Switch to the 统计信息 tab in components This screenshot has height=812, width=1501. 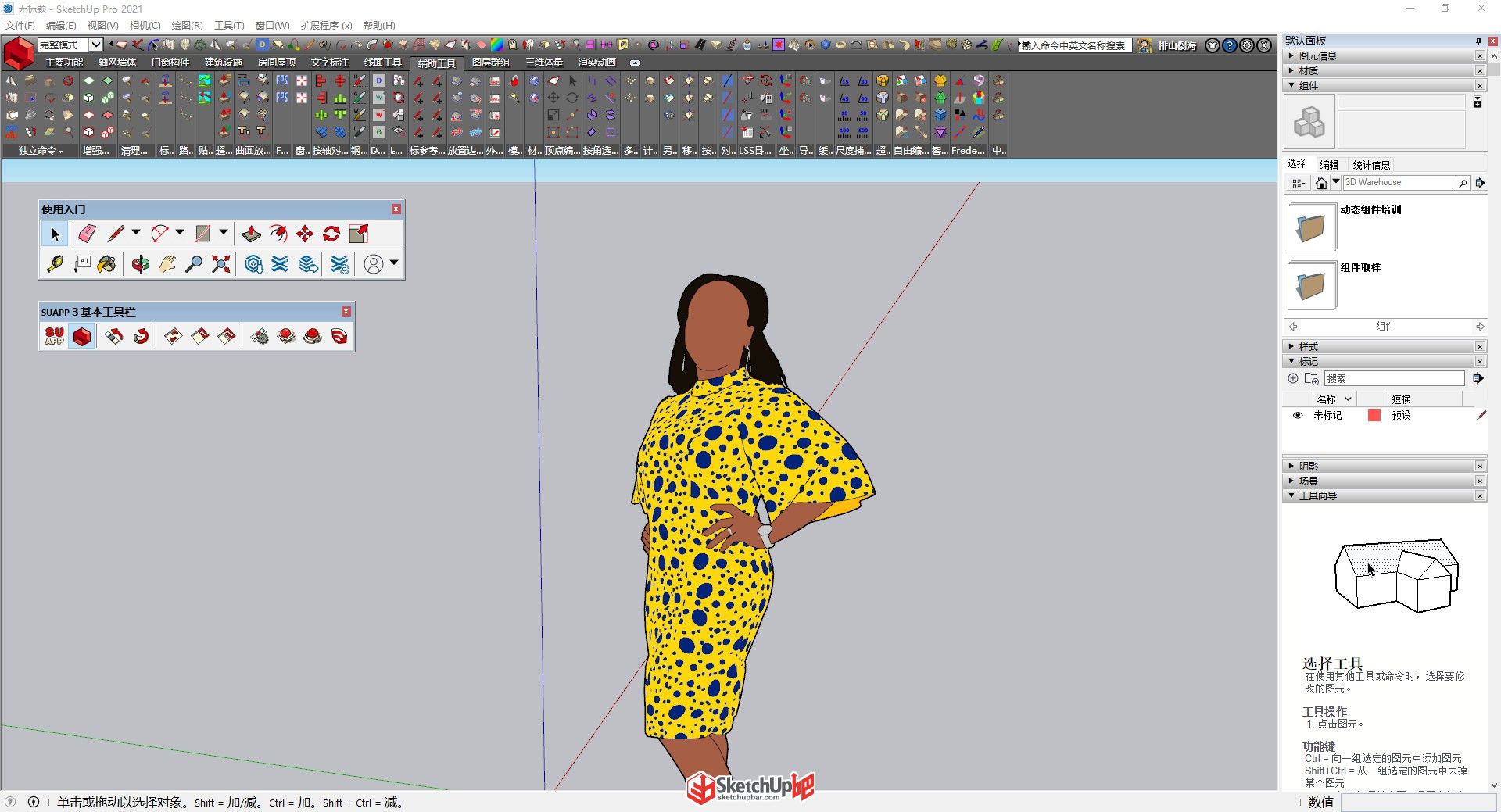pyautogui.click(x=1371, y=165)
